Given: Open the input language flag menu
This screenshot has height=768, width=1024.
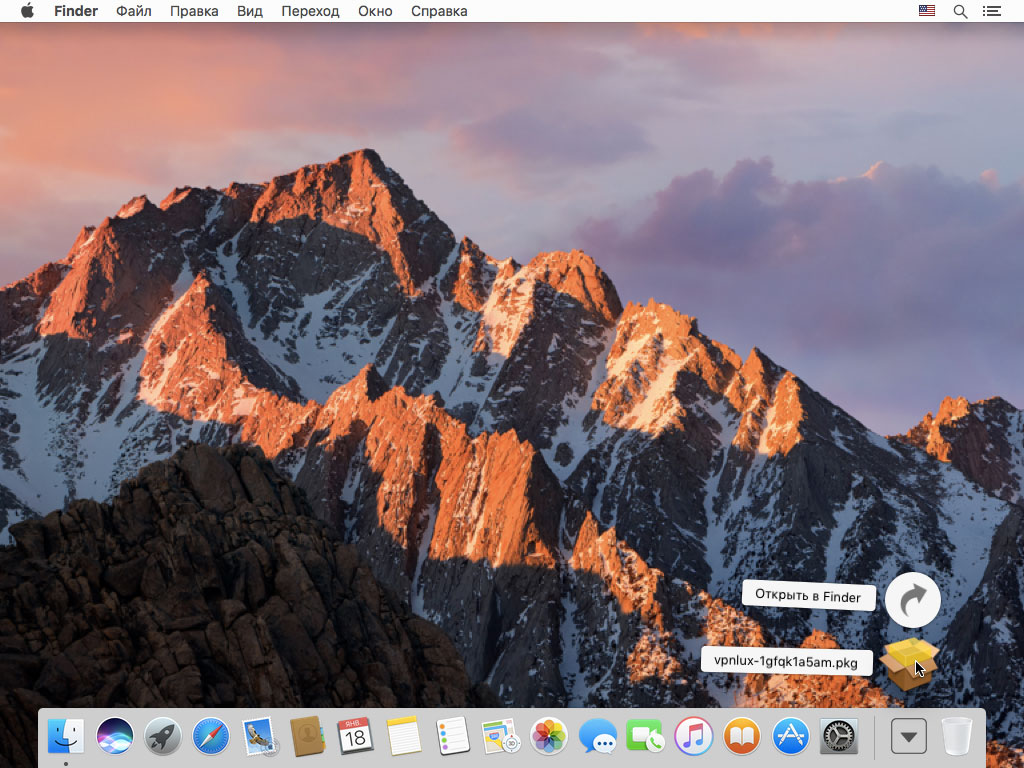Looking at the screenshot, I should tap(927, 11).
